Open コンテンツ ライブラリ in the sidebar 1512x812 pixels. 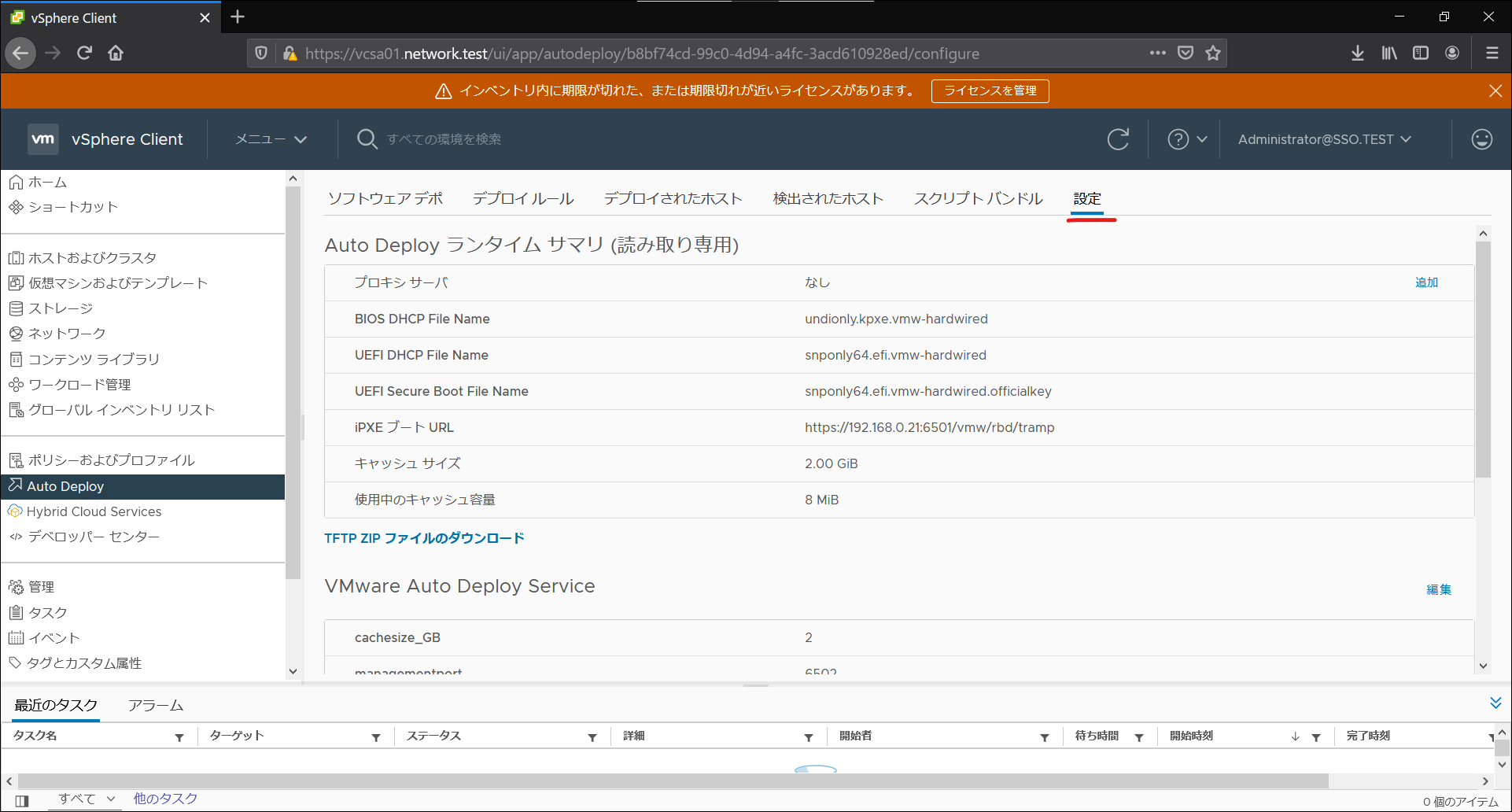click(x=83, y=359)
